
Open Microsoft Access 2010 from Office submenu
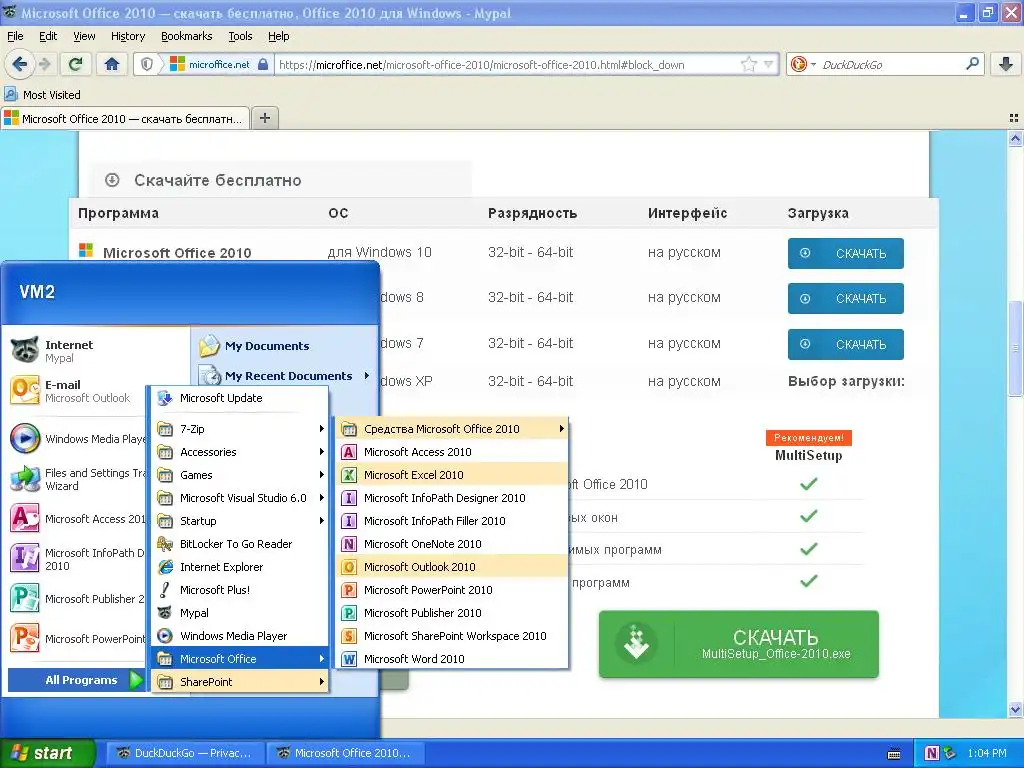click(451, 452)
